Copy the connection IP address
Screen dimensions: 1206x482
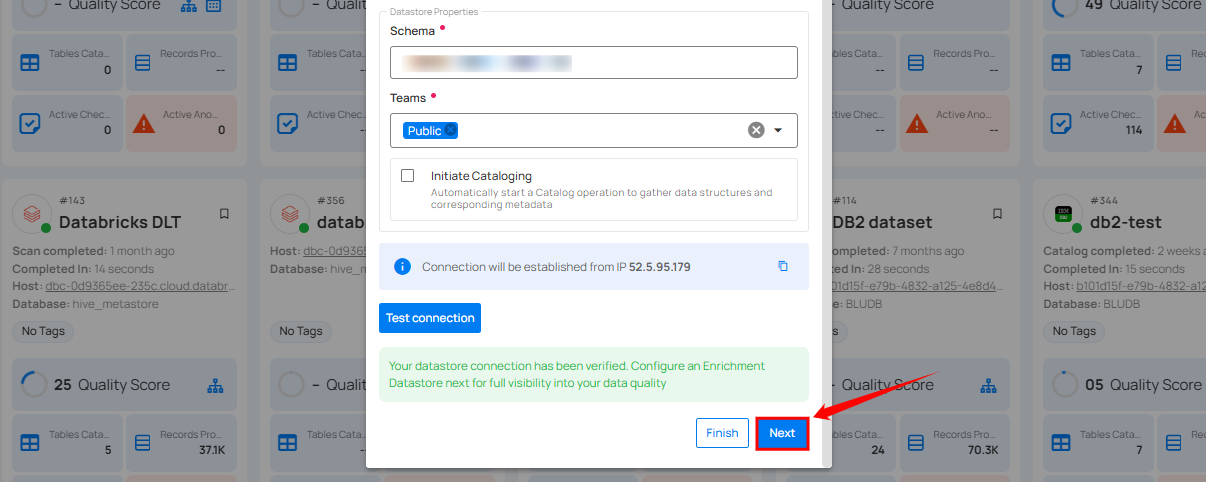coord(783,266)
